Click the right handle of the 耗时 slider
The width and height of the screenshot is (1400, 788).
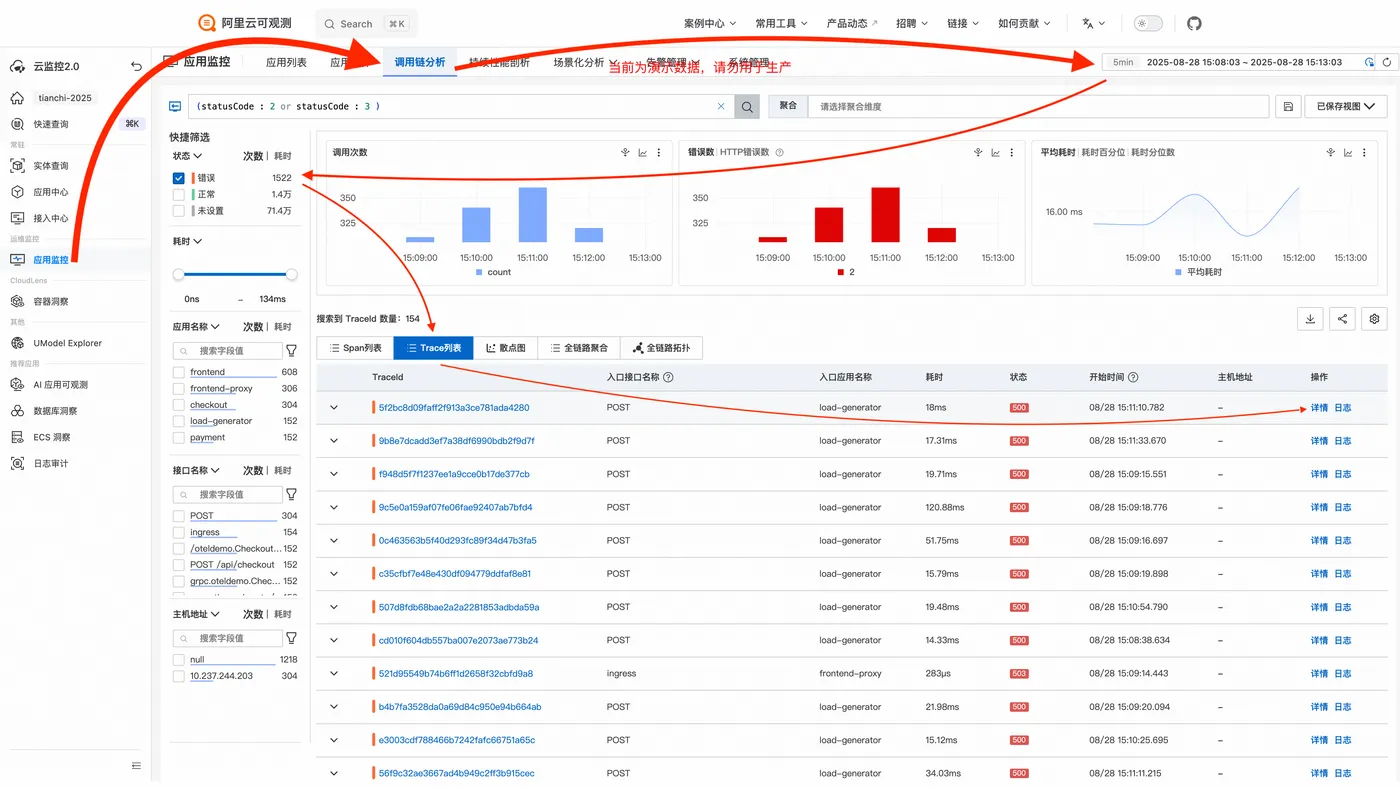click(x=292, y=274)
